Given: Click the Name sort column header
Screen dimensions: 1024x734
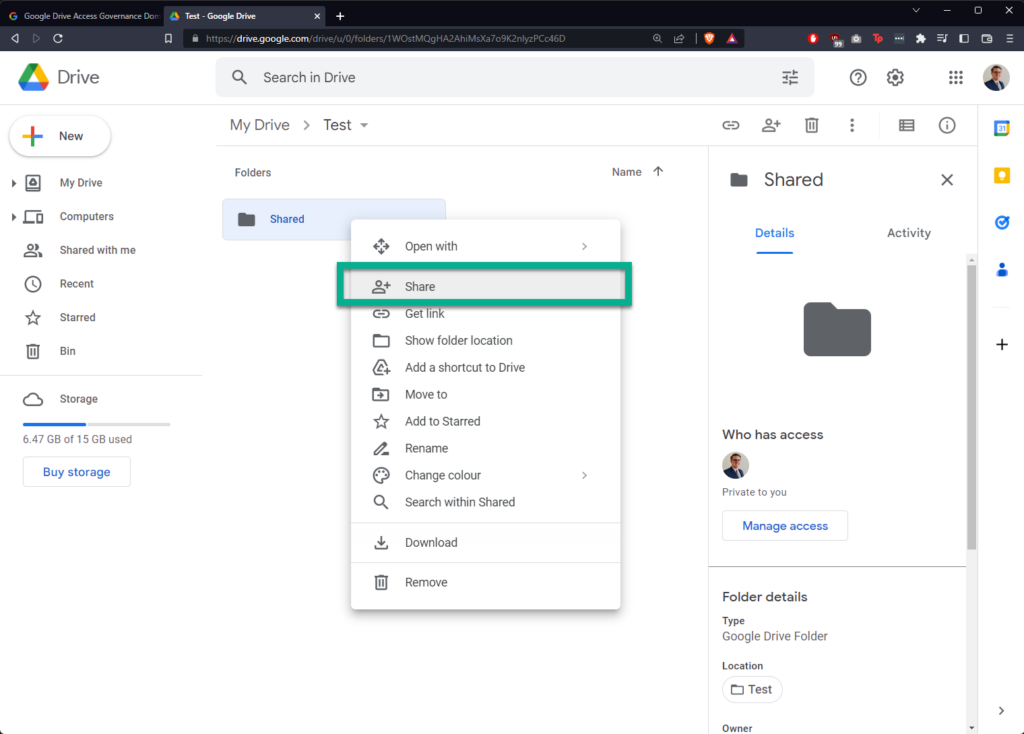Looking at the screenshot, I should (626, 172).
